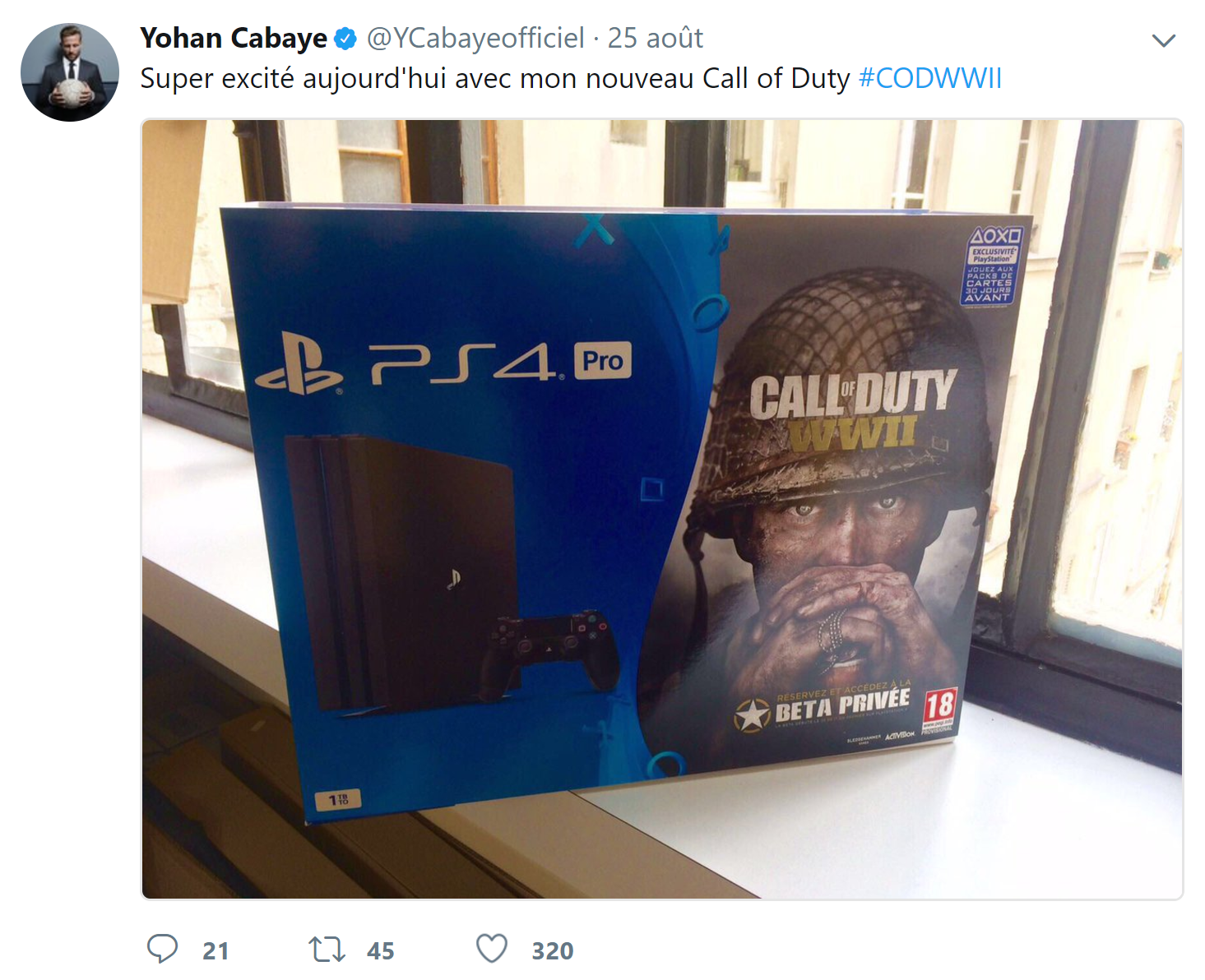Retweet using the retweet arrows icon

click(x=327, y=950)
